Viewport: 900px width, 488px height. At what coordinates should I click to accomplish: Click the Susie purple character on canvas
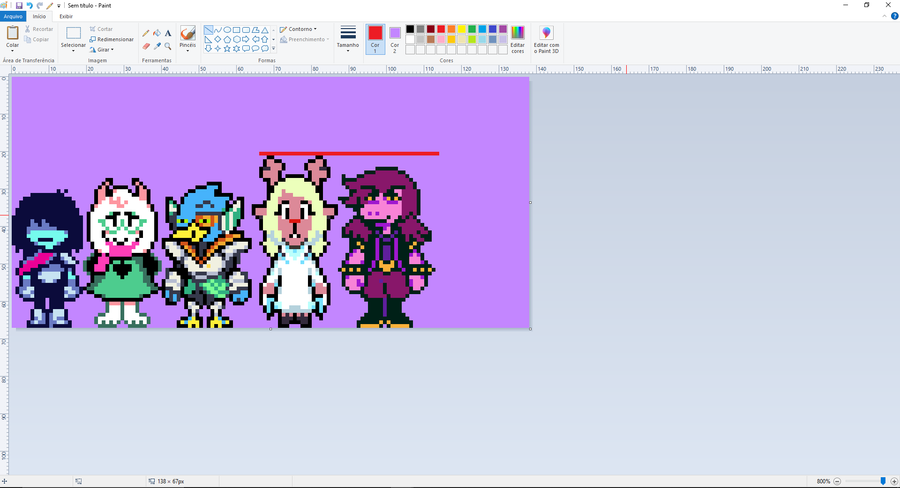pyautogui.click(x=386, y=247)
